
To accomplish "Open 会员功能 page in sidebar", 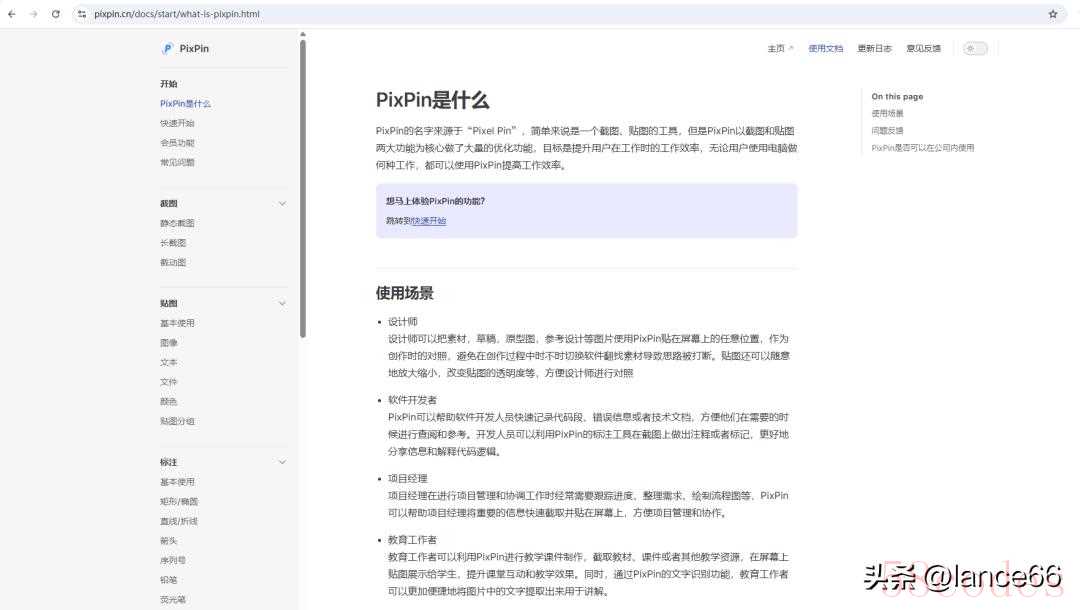I will click(177, 143).
